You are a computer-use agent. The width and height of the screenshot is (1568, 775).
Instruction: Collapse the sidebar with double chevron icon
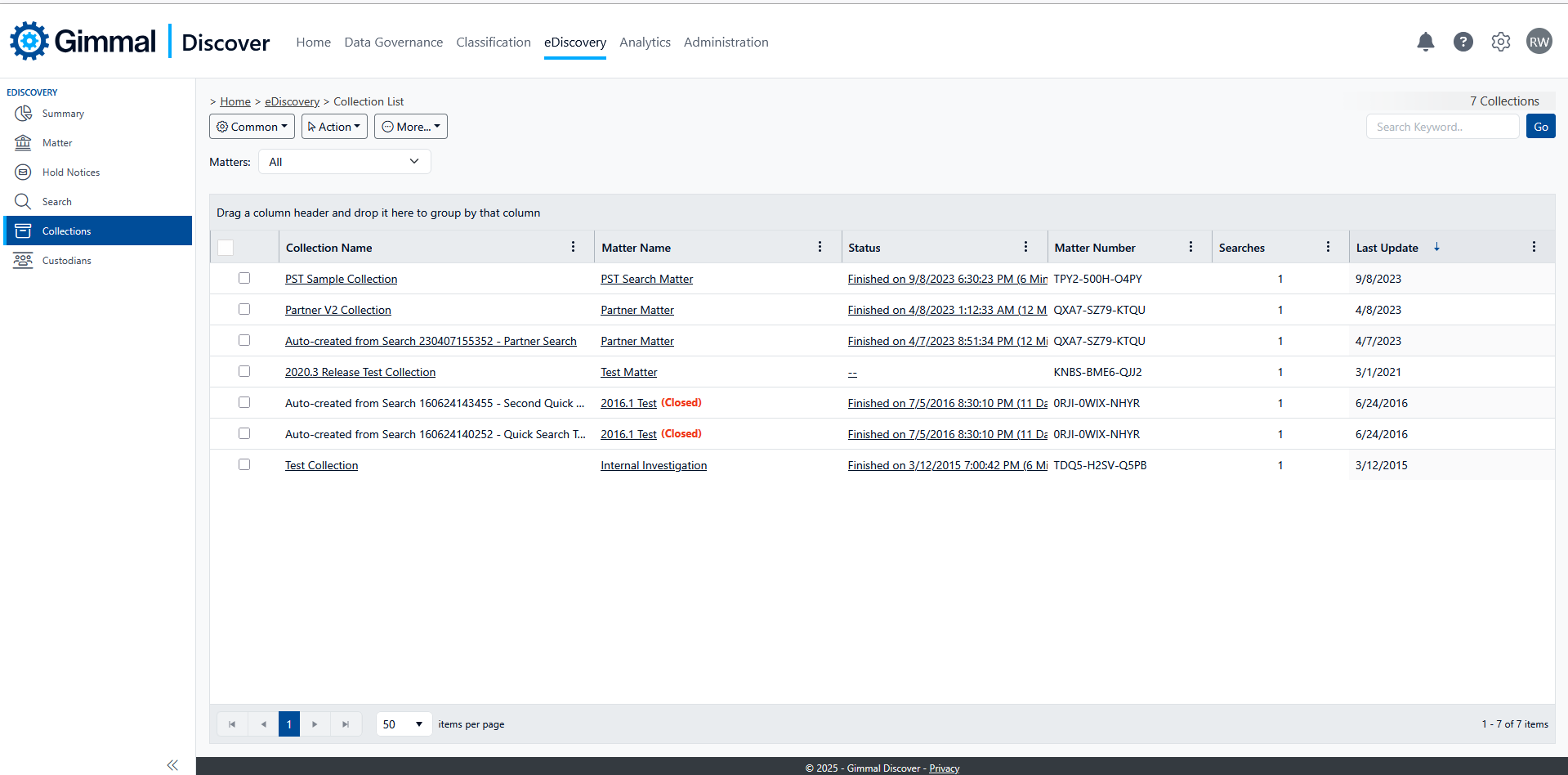(172, 764)
